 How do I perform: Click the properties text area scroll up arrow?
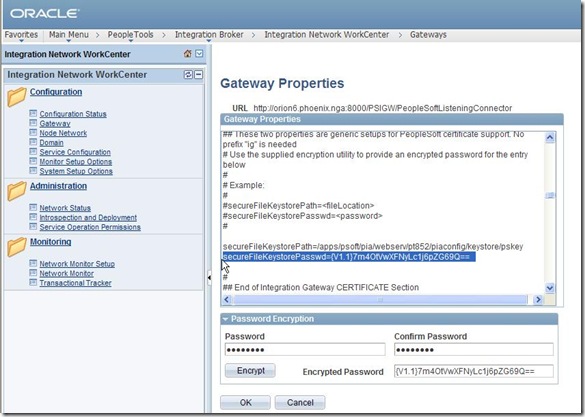550,138
